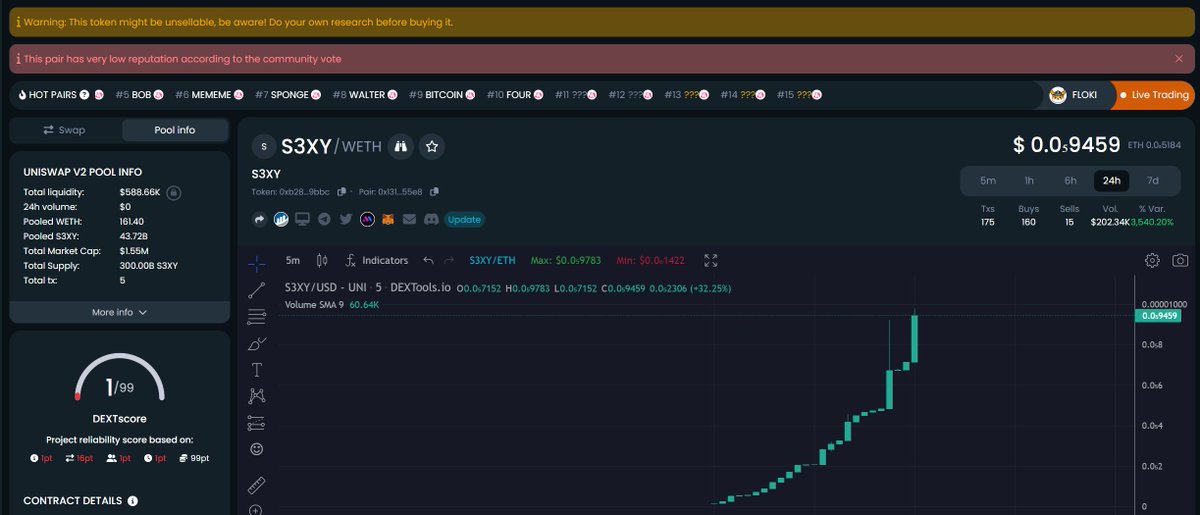Viewport: 1200px width, 515px height.
Task: Select the pattern nodes drawing tool
Action: (256, 396)
